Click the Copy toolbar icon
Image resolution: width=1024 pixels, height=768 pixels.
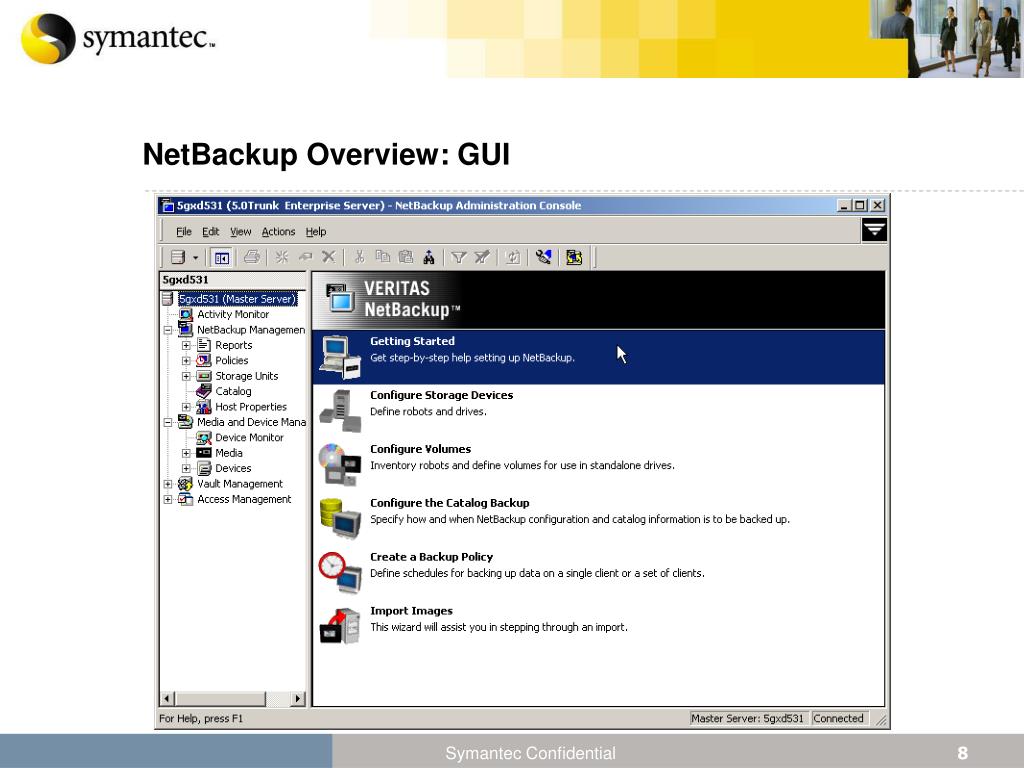point(383,257)
